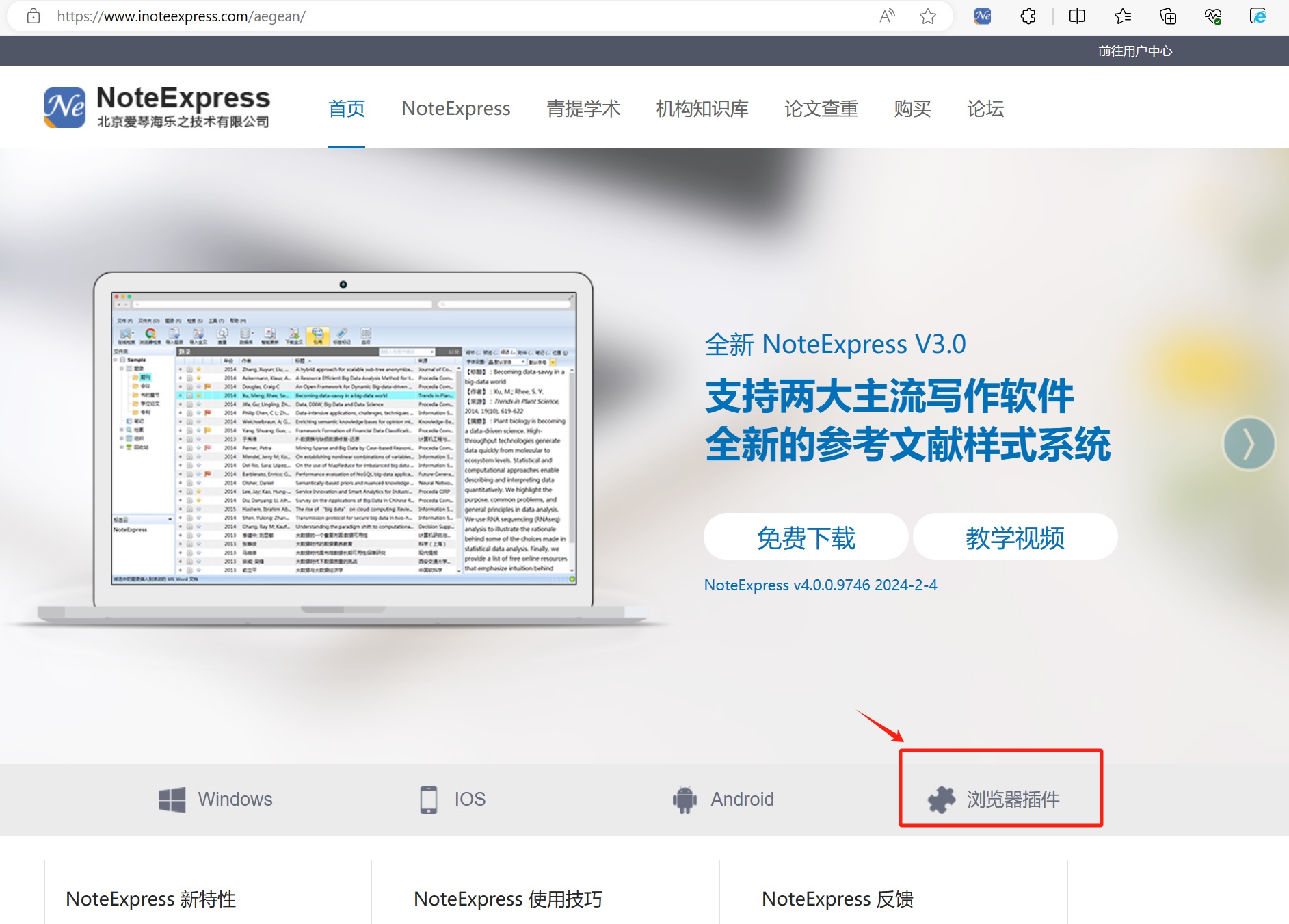Screen dimensions: 1289x924
Task: Click the iOS phone icon
Action: point(429,799)
